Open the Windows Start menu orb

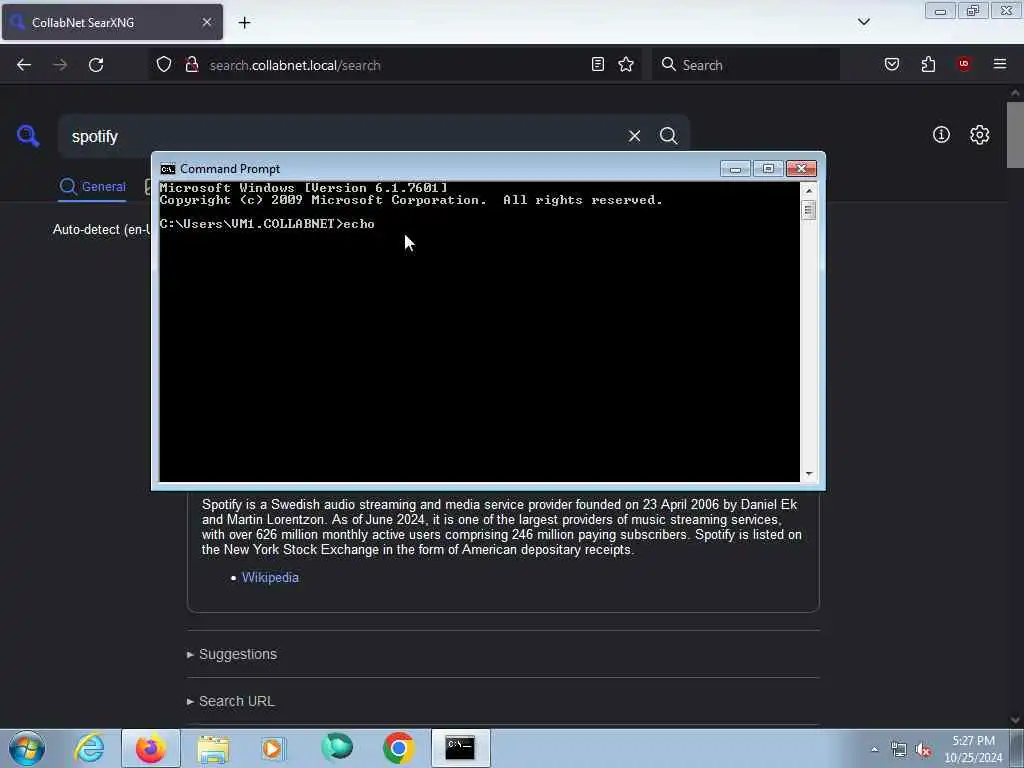click(27, 748)
